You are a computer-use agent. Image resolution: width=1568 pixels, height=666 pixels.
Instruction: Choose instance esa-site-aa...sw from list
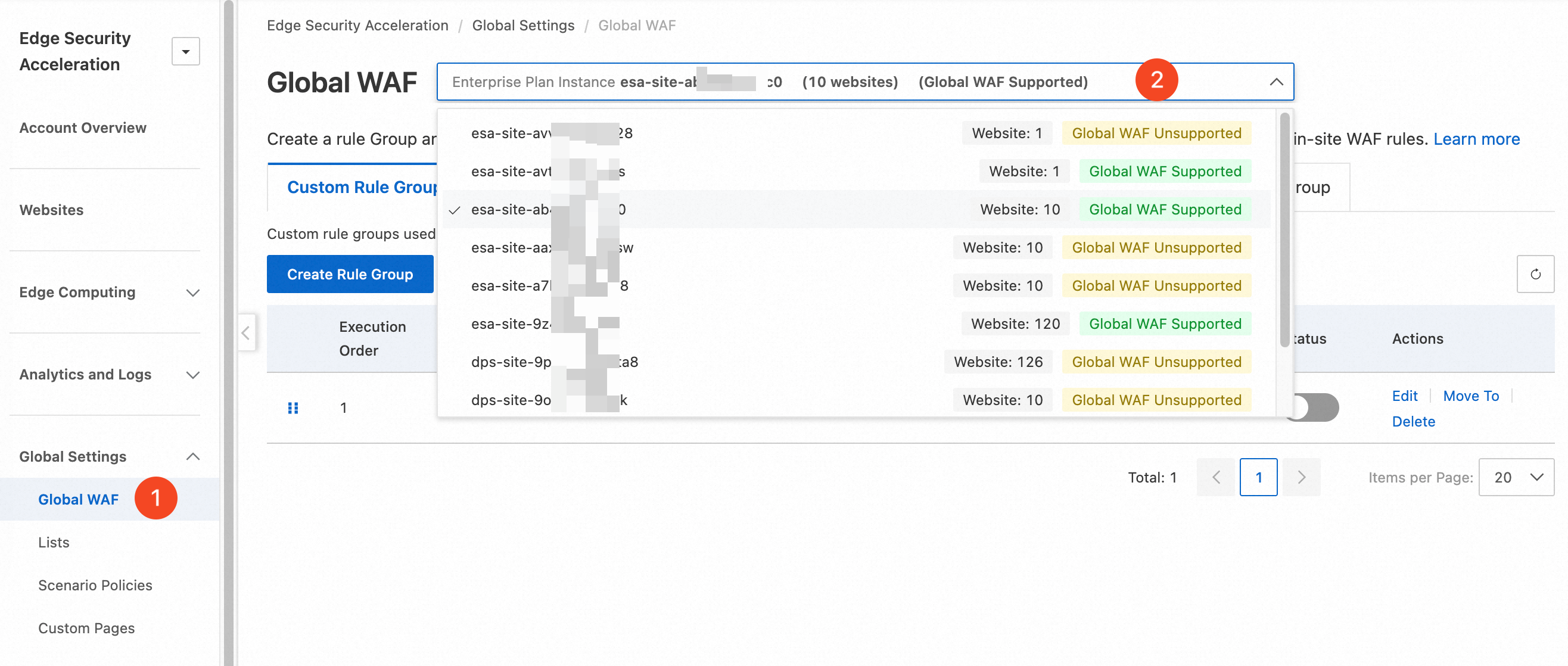857,248
